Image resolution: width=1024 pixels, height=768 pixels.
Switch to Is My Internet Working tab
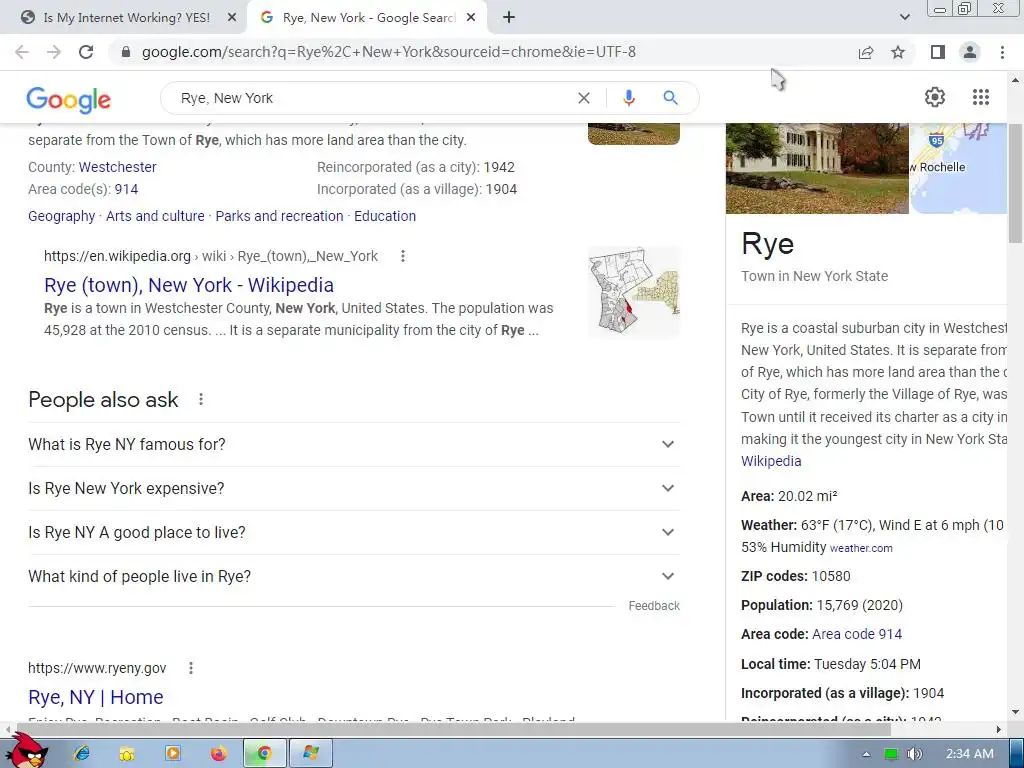[128, 18]
